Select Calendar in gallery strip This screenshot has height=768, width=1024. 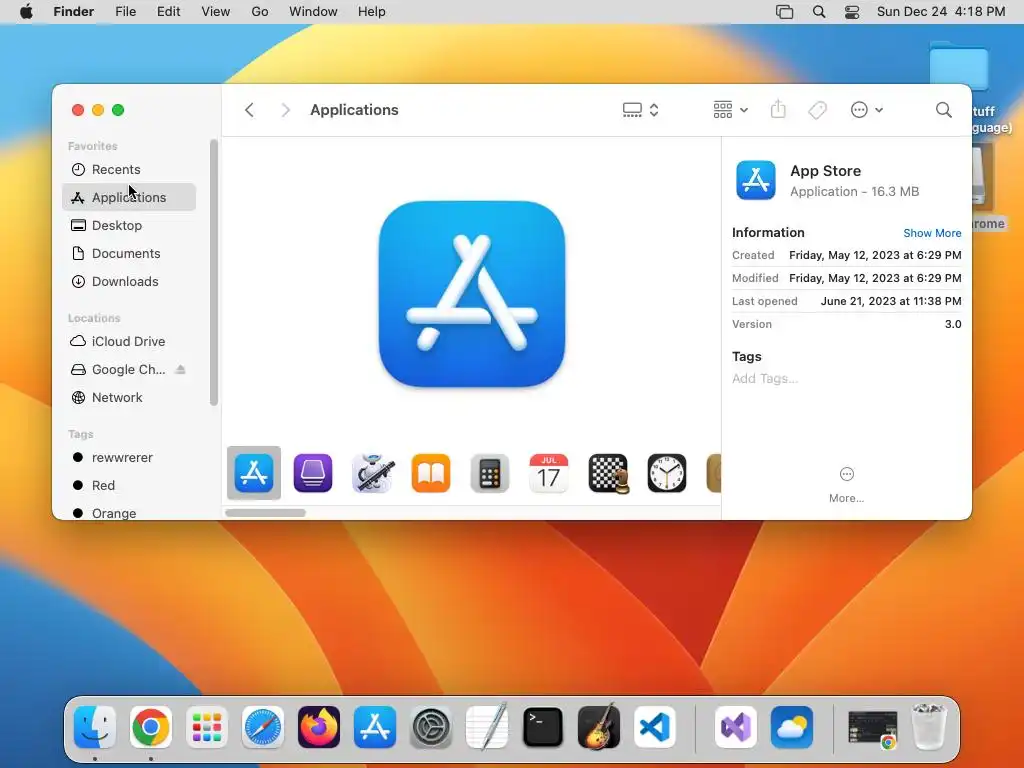(x=549, y=473)
